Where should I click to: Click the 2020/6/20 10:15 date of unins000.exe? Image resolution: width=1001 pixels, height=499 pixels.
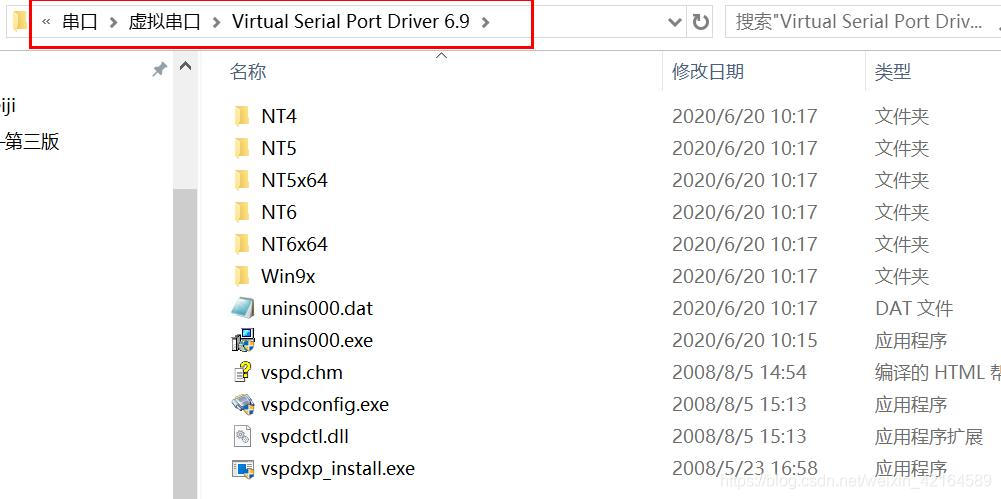(744, 340)
